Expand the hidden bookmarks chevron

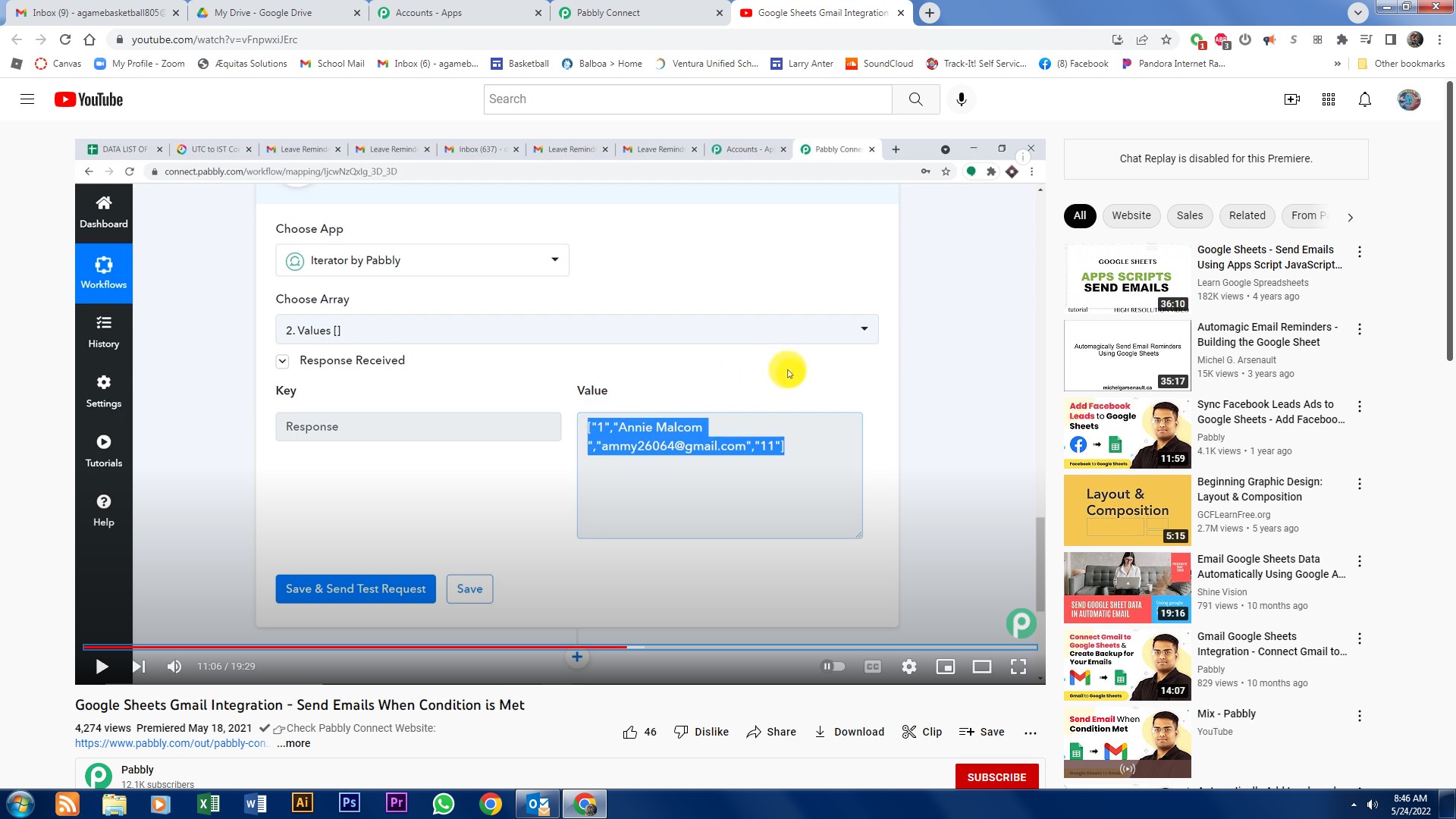(x=1337, y=64)
